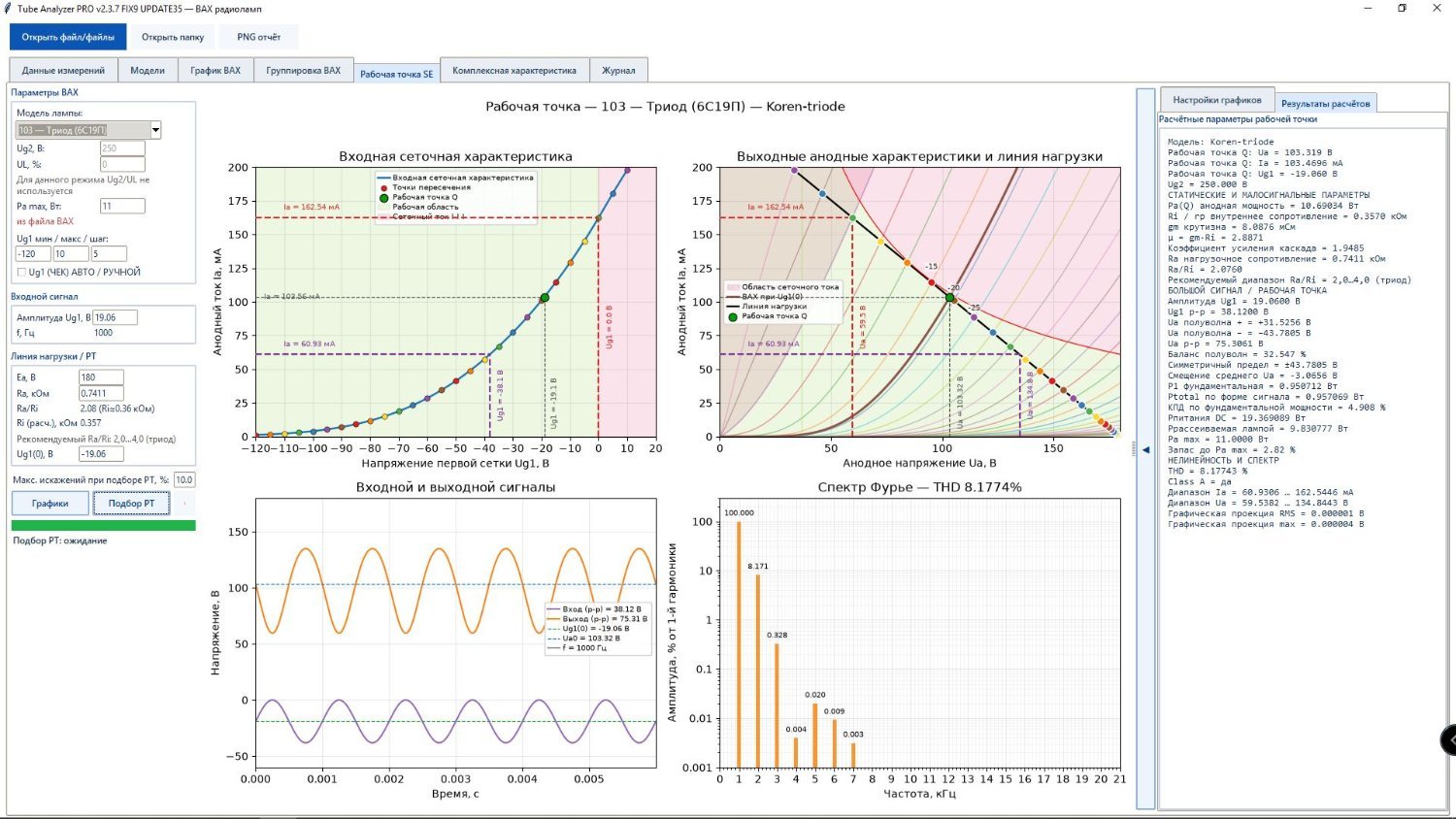Click Tube Analyzer feather icon in title bar
This screenshot has height=819, width=1456.
(x=8, y=8)
